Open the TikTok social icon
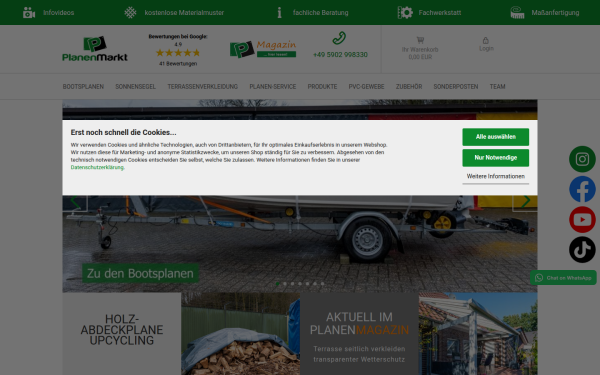 point(582,249)
